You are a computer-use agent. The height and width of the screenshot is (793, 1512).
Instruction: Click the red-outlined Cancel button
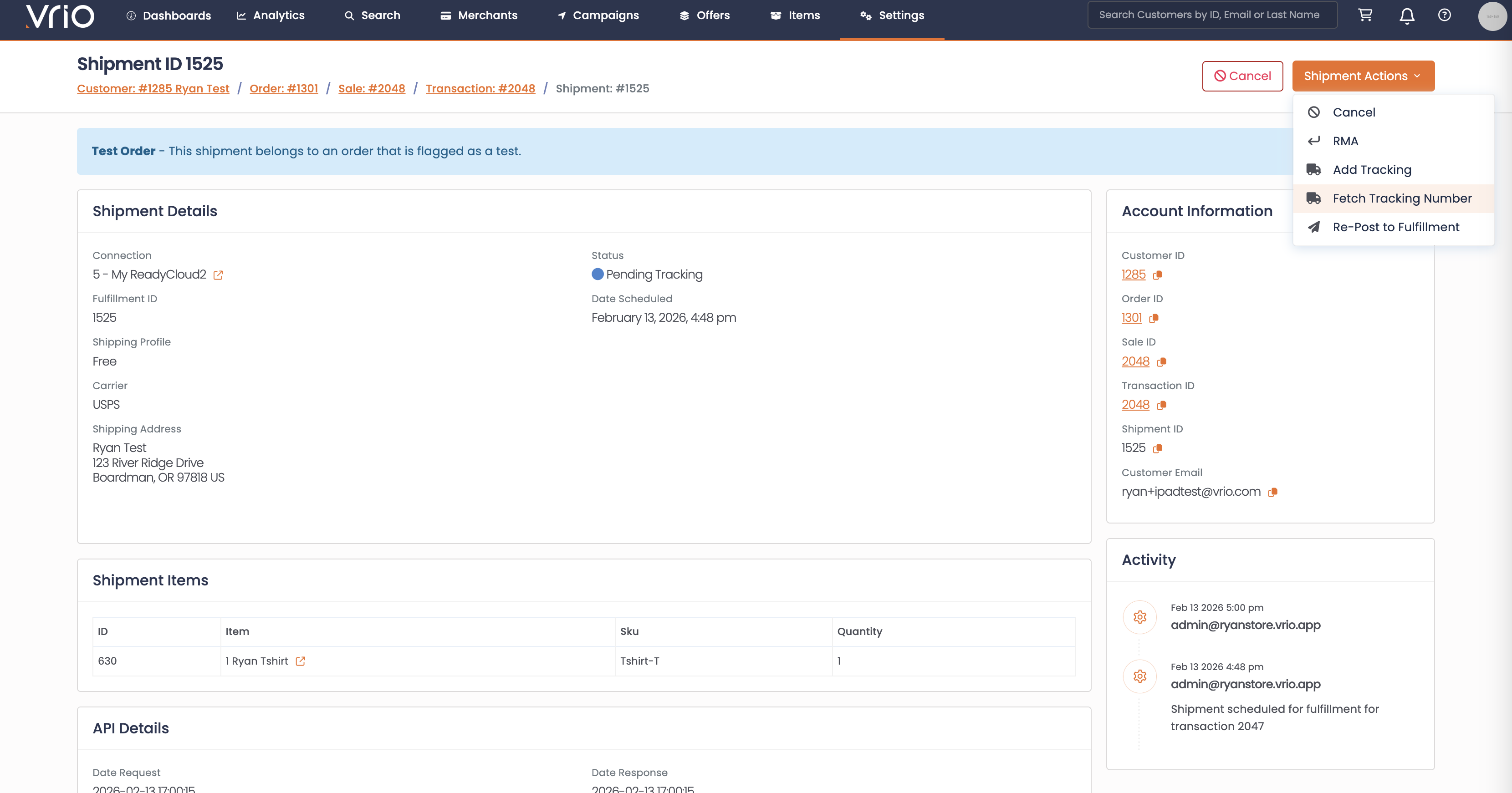tap(1242, 76)
